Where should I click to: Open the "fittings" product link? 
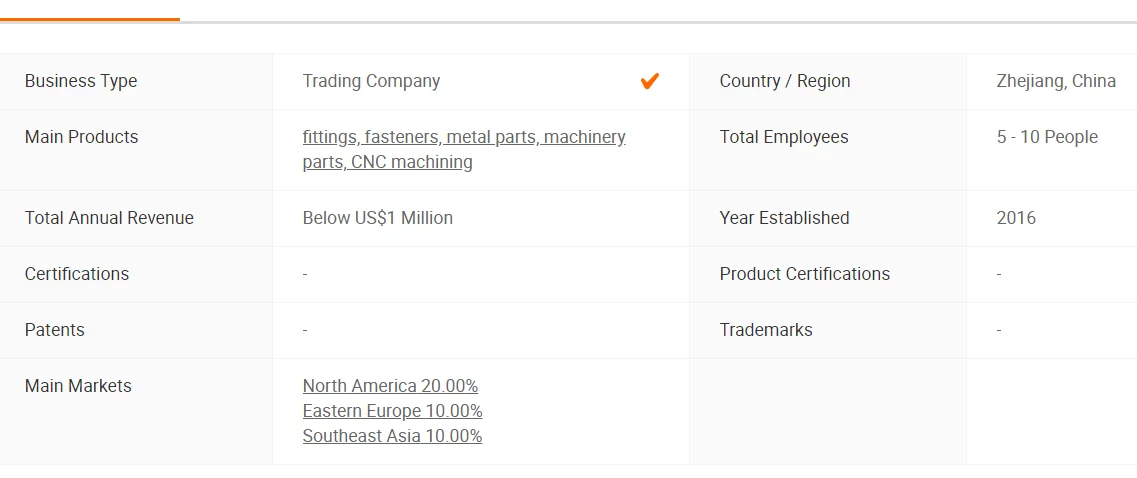point(329,137)
